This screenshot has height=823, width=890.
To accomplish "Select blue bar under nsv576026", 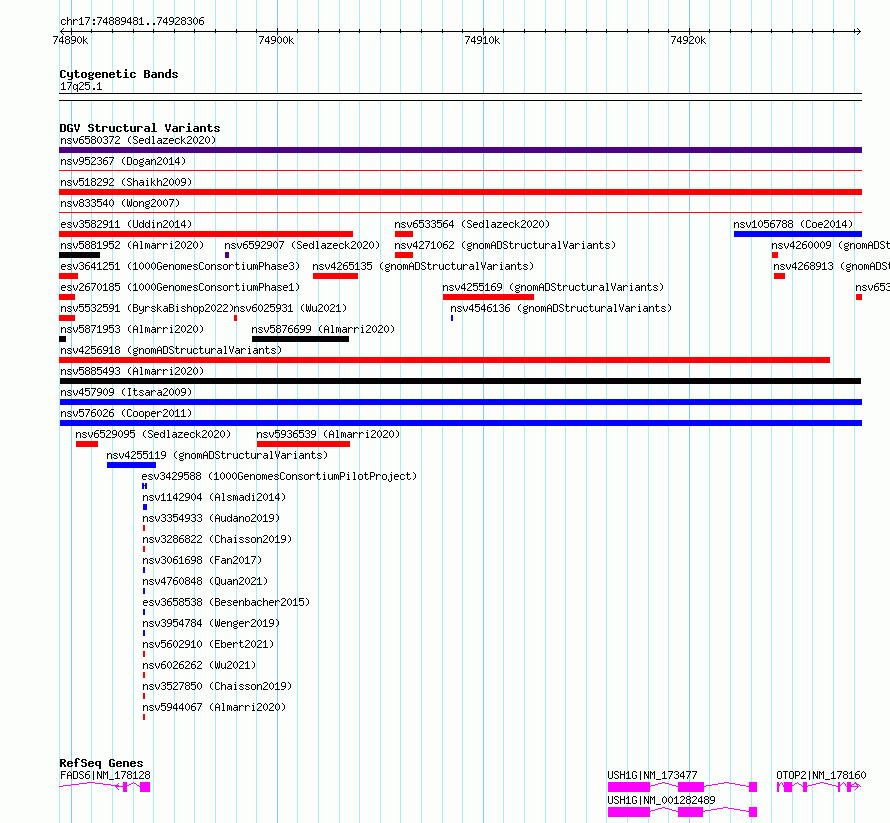I will click(x=460, y=423).
